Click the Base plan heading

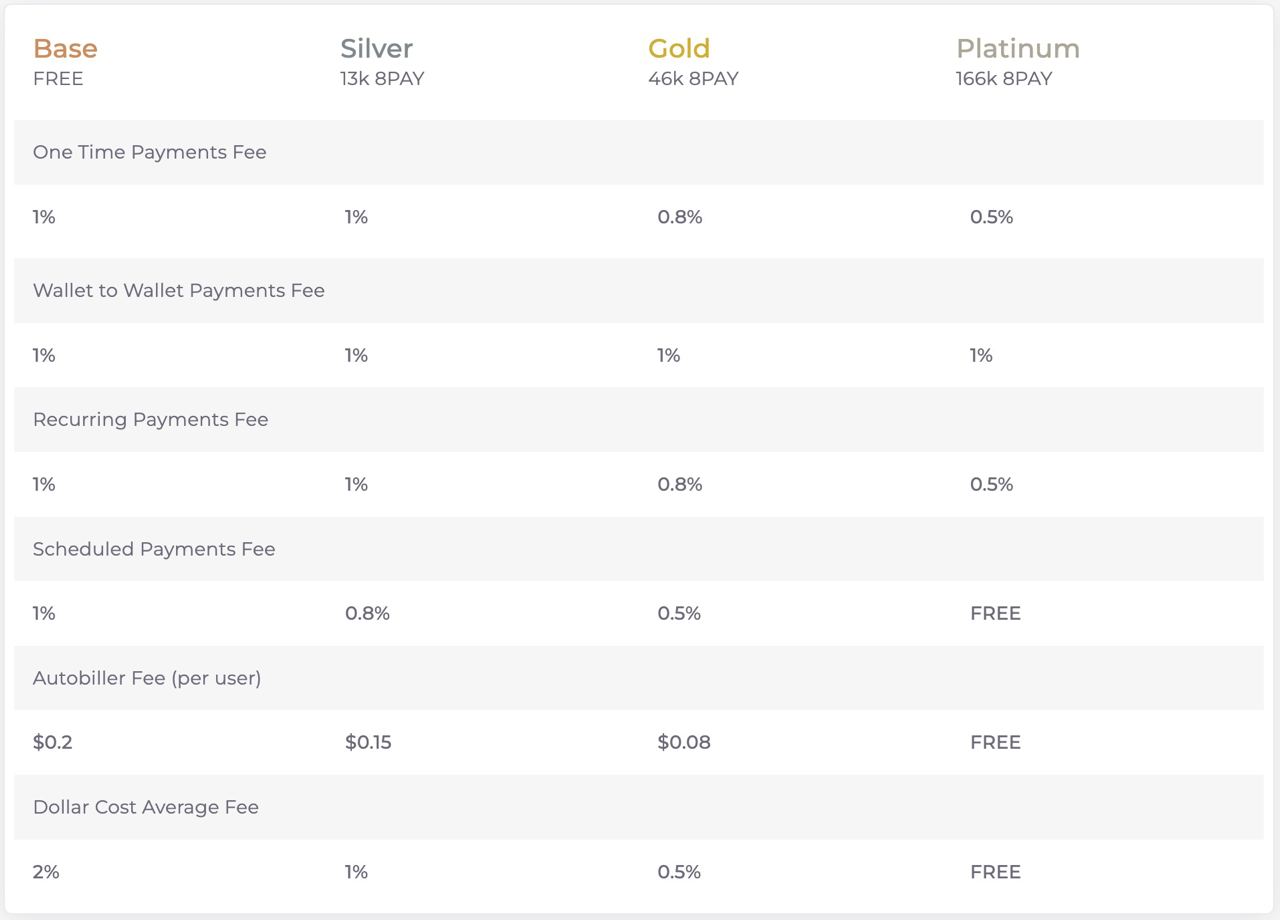click(65, 48)
